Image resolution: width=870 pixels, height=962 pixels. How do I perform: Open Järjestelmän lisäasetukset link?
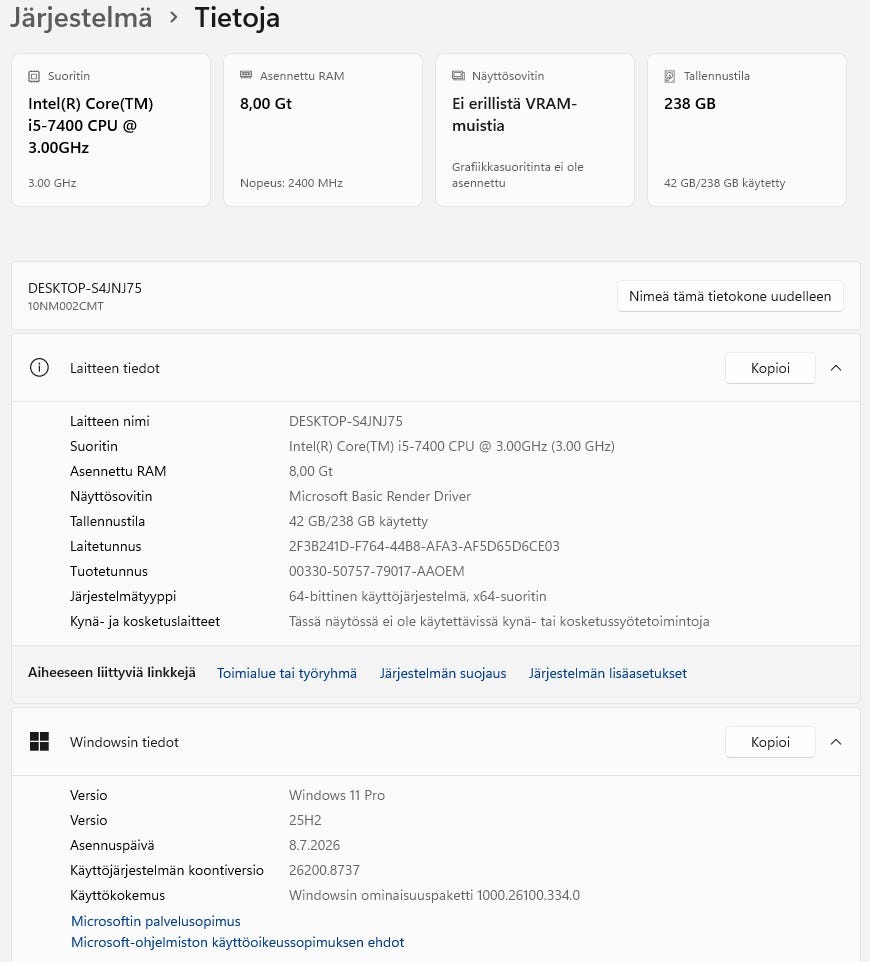coord(607,673)
